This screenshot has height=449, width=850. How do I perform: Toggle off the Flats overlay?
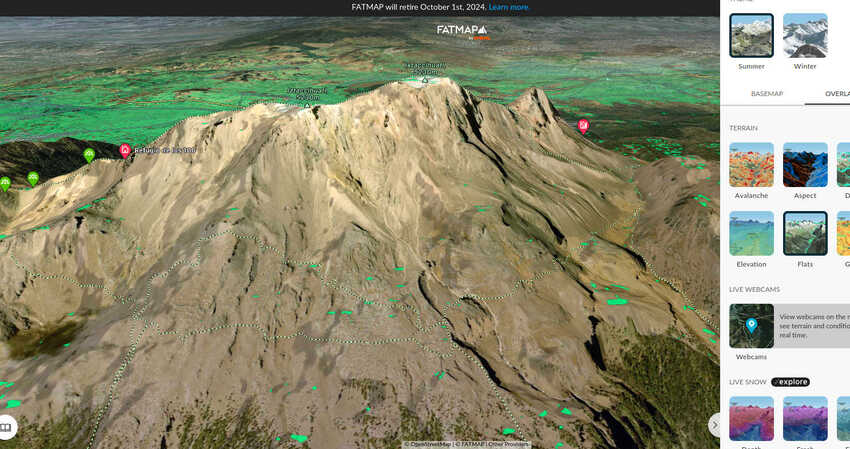[x=805, y=234]
